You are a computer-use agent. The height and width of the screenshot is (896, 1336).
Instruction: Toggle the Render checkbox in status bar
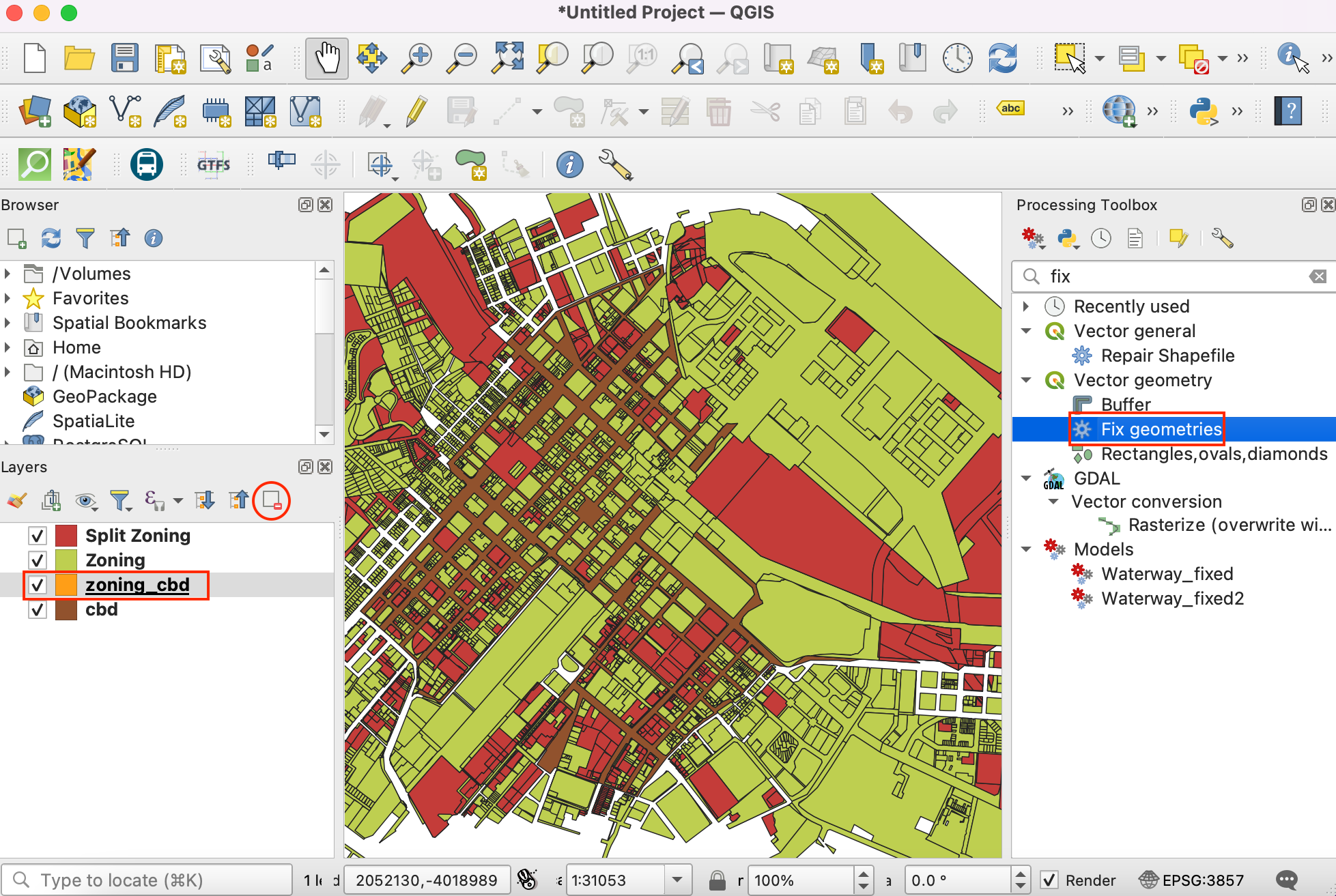[1049, 880]
